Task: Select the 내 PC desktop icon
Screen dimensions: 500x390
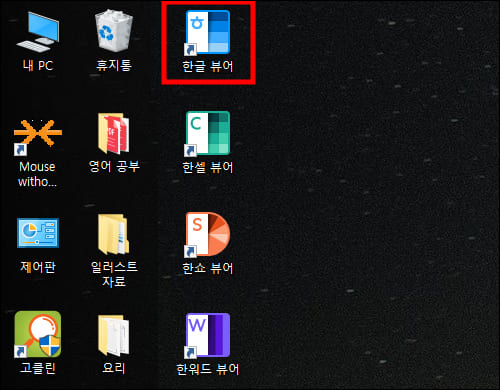Action: pyautogui.click(x=38, y=32)
